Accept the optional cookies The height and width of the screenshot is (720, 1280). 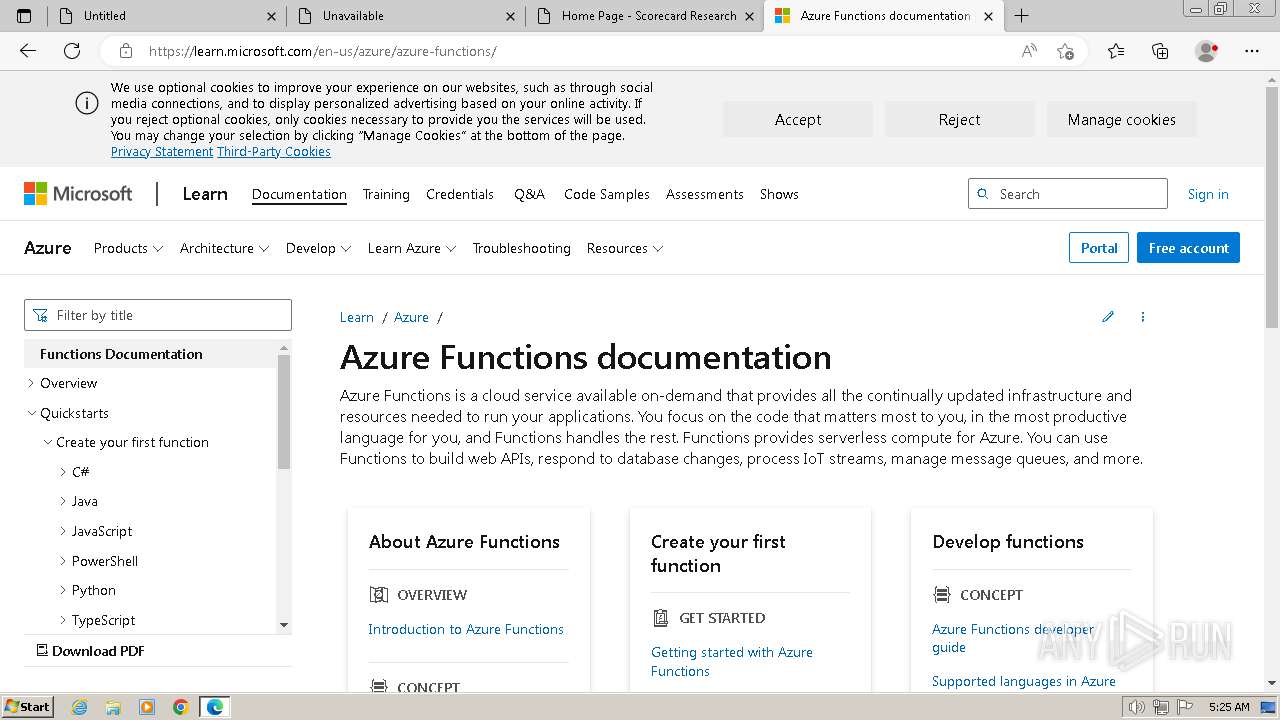click(x=797, y=119)
